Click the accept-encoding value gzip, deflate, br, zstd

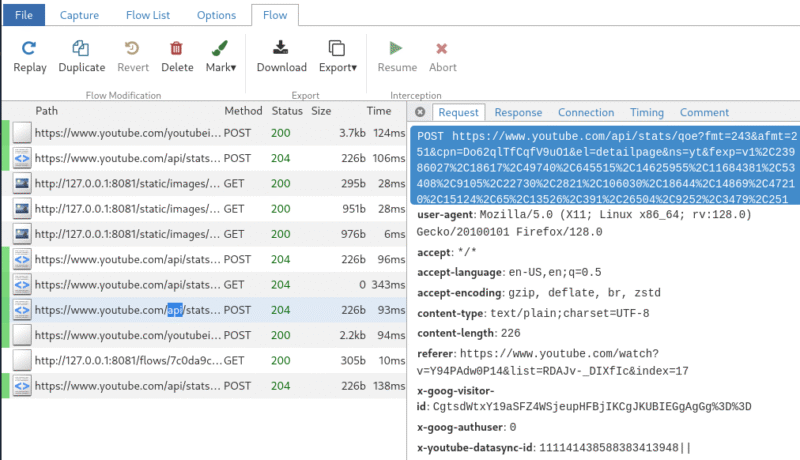[x=584, y=293]
